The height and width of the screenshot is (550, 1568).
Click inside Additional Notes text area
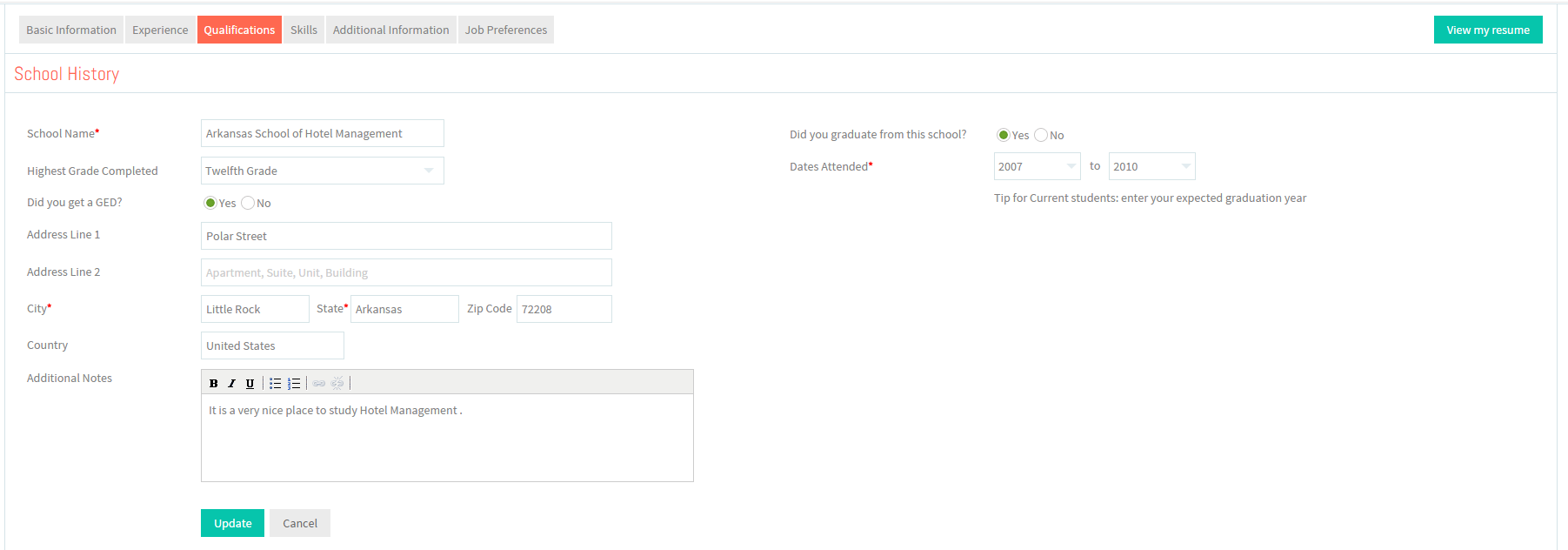[x=447, y=438]
